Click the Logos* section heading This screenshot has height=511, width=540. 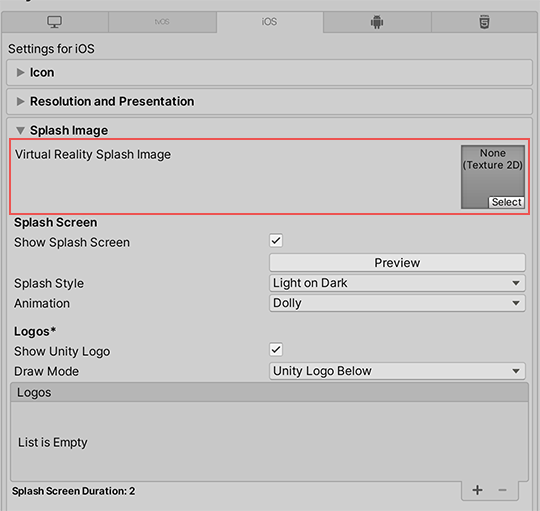(x=35, y=332)
